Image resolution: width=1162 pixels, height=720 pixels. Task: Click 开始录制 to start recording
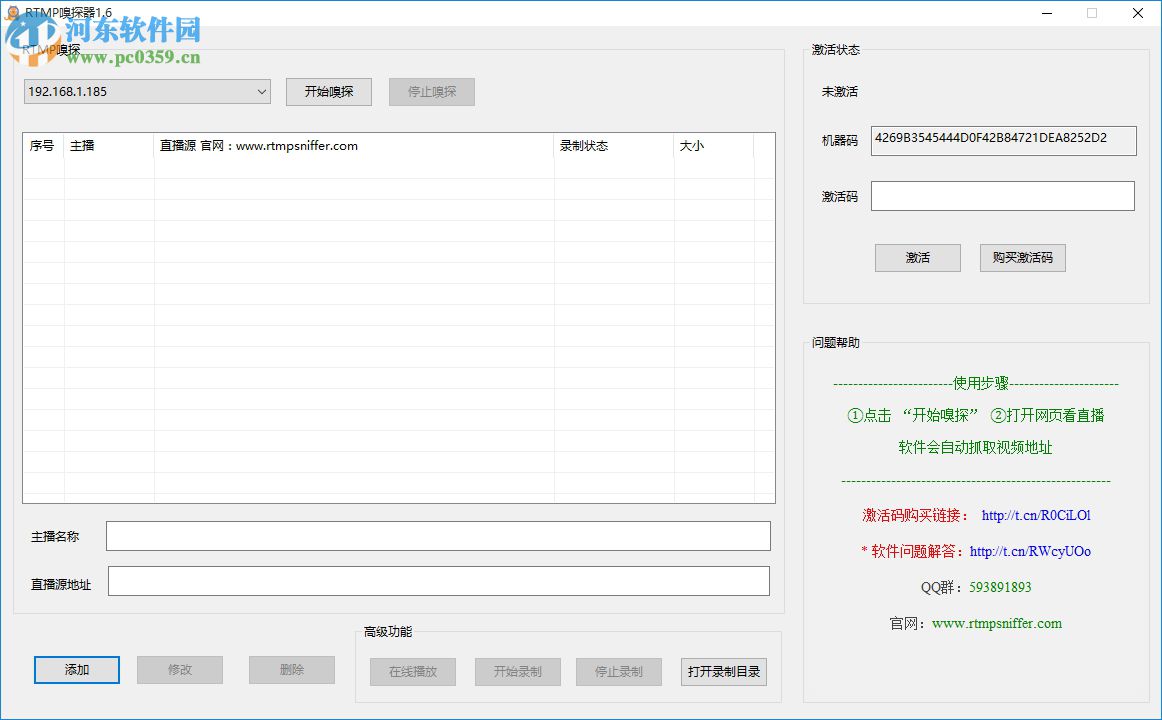(x=517, y=671)
